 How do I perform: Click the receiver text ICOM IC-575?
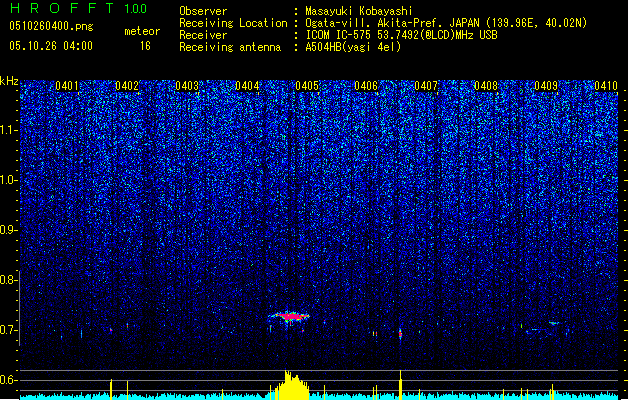[339, 35]
